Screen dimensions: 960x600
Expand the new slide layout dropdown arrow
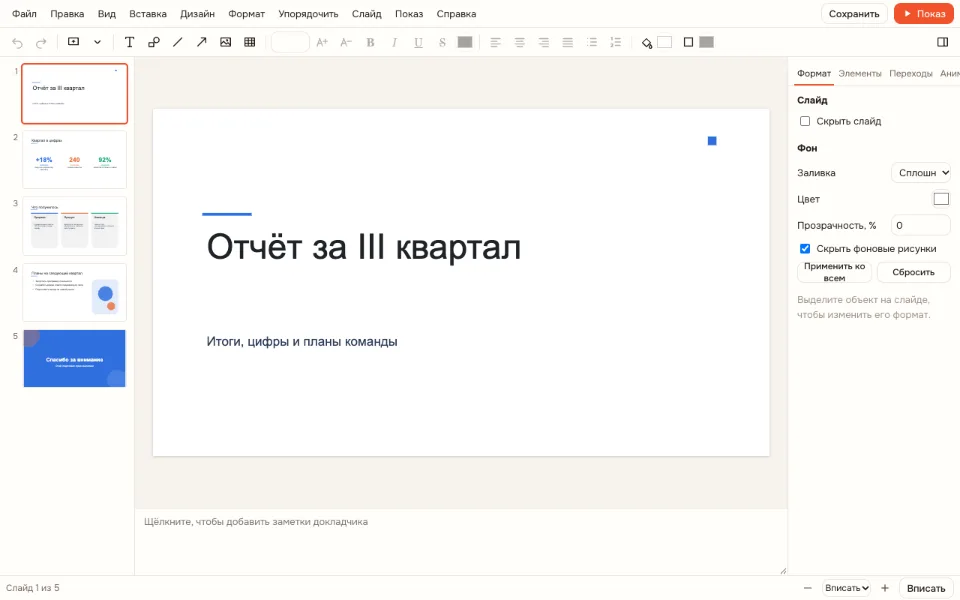pos(97,42)
